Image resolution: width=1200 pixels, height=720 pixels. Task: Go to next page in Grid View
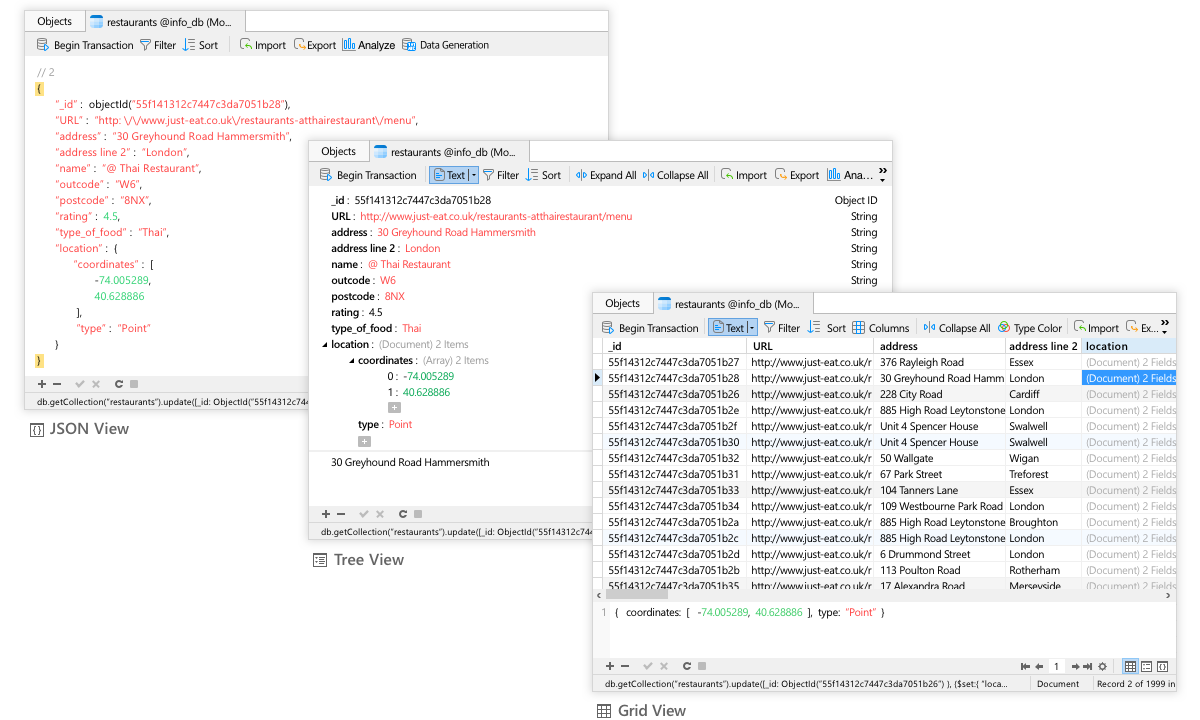coord(1075,666)
